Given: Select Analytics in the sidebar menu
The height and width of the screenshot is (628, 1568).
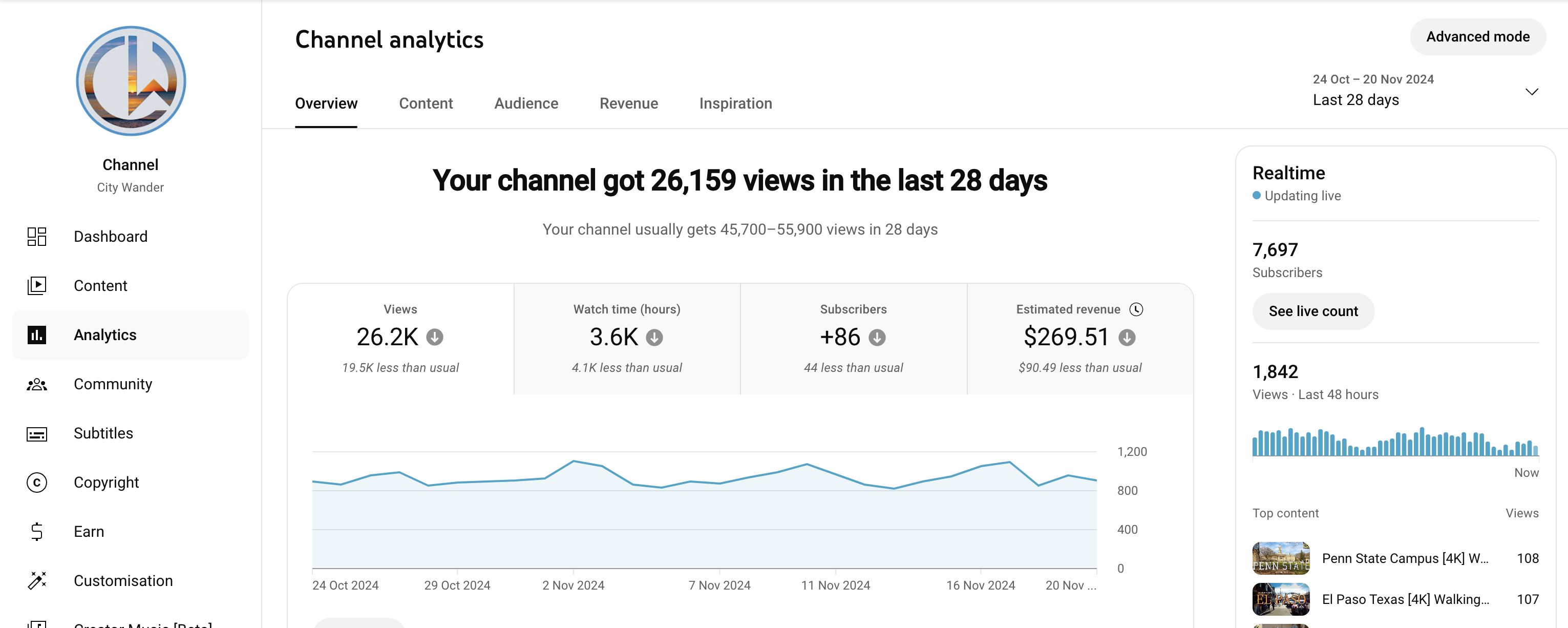Looking at the screenshot, I should (130, 335).
